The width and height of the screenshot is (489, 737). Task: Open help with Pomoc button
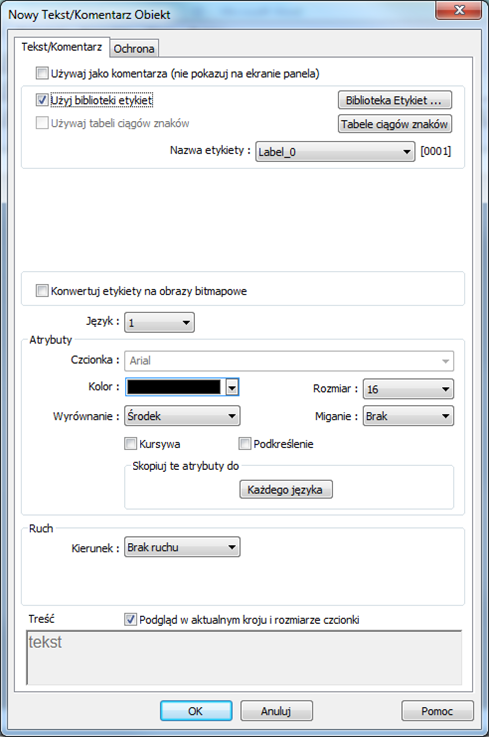tap(437, 711)
